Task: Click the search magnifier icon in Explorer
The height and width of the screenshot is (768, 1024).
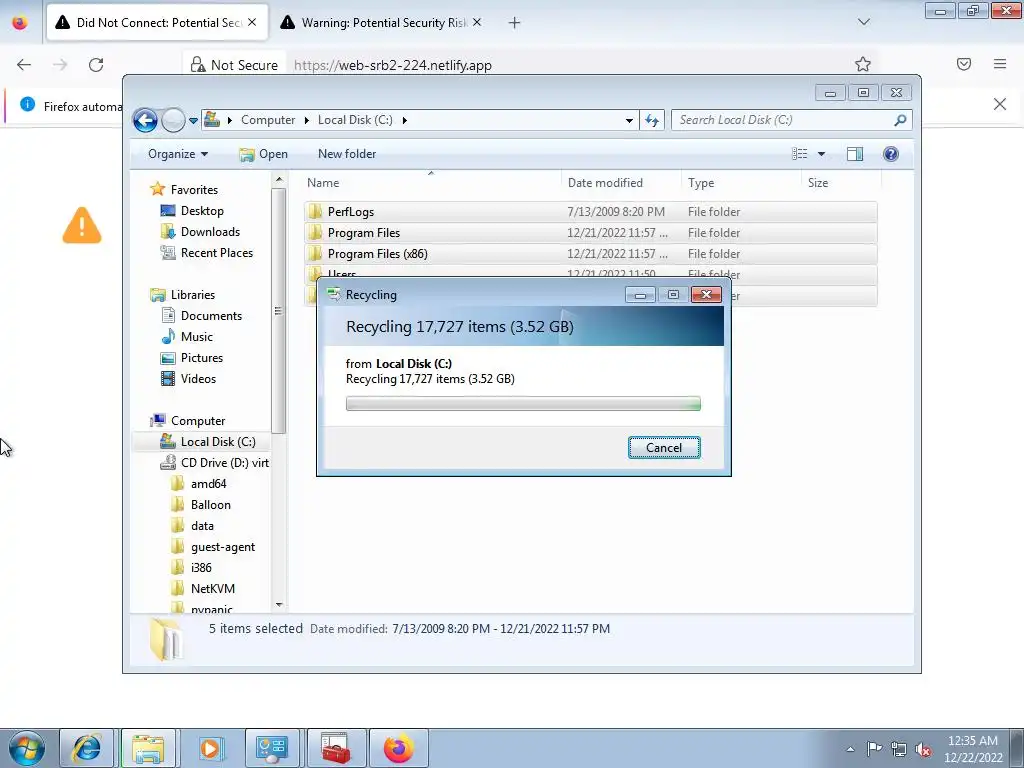Action: (x=900, y=120)
